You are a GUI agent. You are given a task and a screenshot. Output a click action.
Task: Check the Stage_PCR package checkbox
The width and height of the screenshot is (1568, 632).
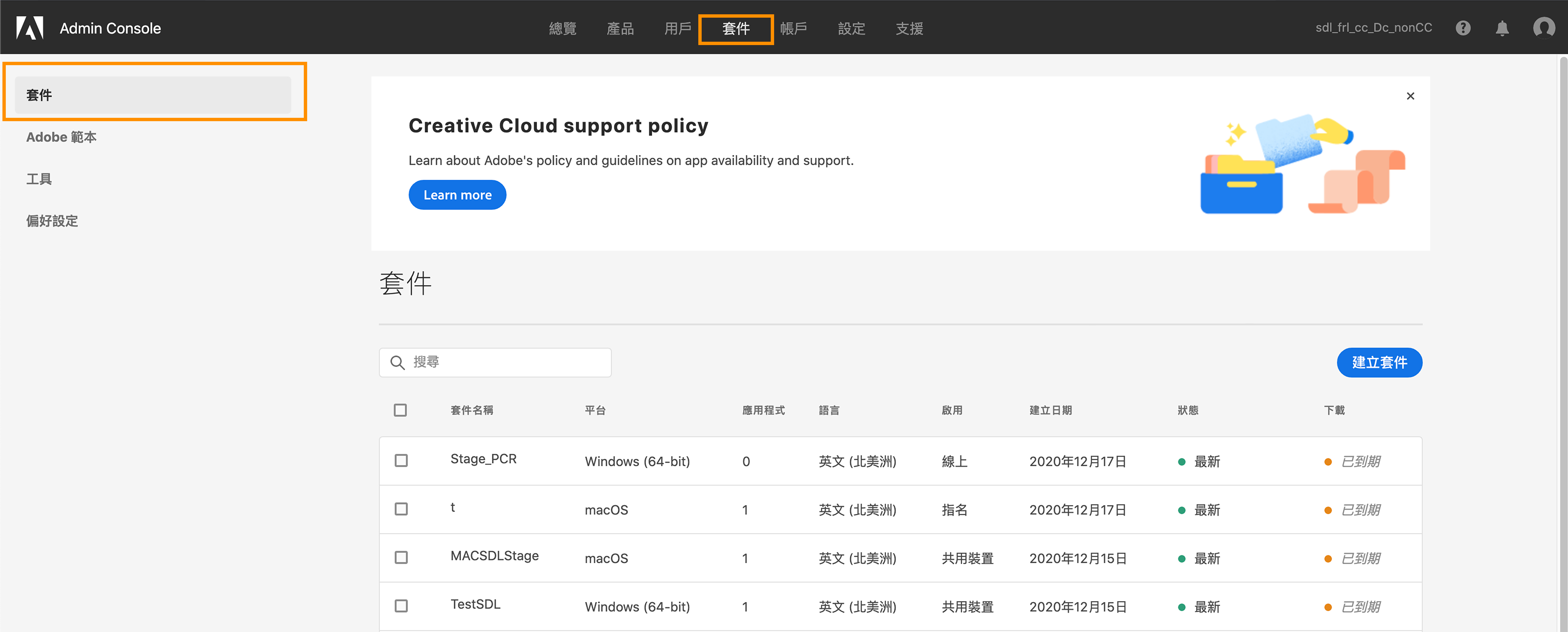pos(401,460)
